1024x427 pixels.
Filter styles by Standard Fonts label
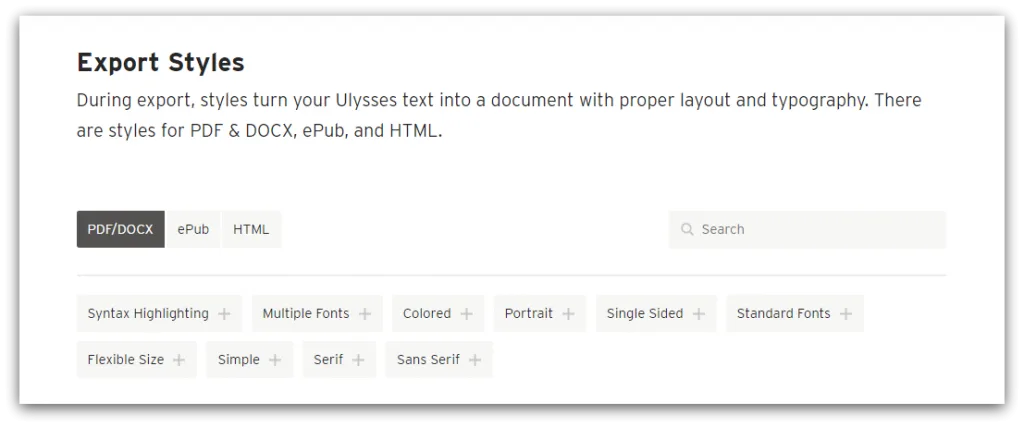[x=784, y=314]
